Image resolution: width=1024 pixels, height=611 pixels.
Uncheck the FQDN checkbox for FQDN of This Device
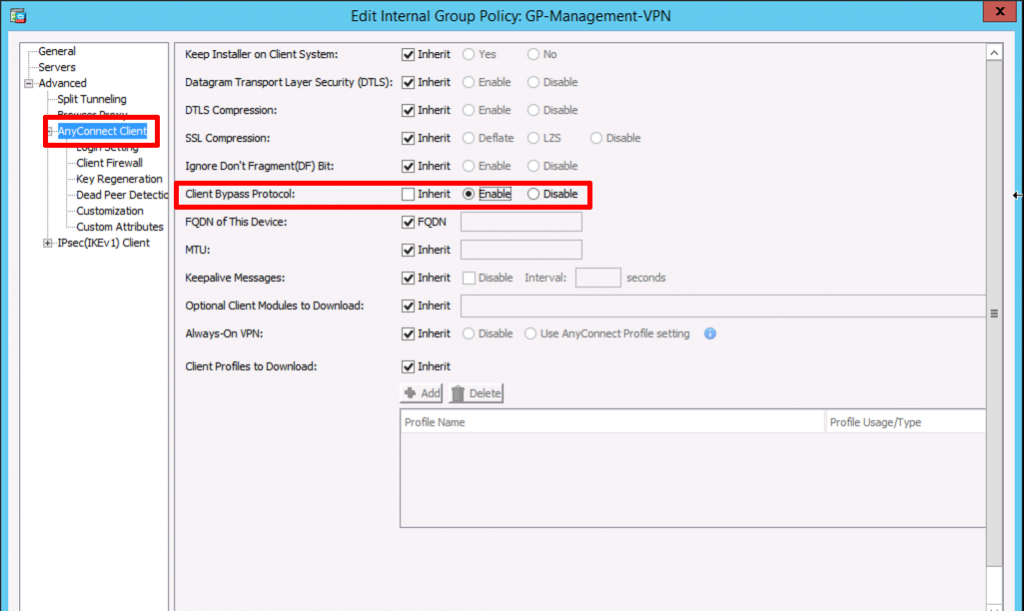click(407, 221)
